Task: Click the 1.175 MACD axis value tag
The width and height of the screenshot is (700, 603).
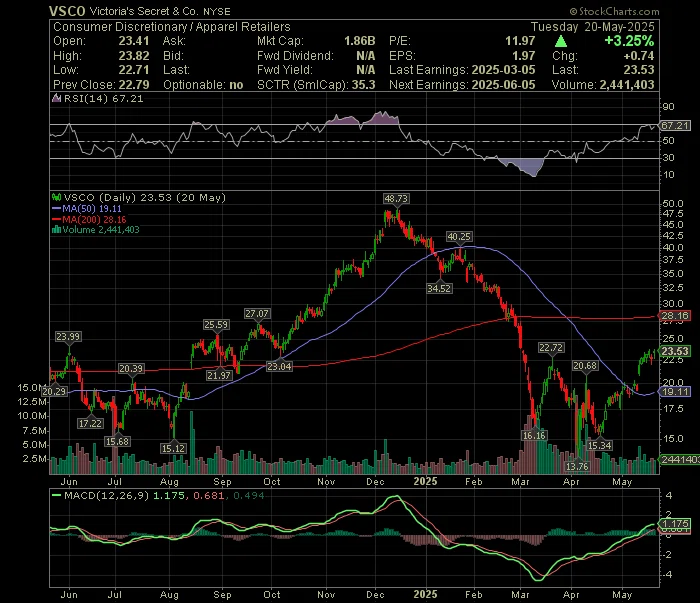Action: click(675, 524)
